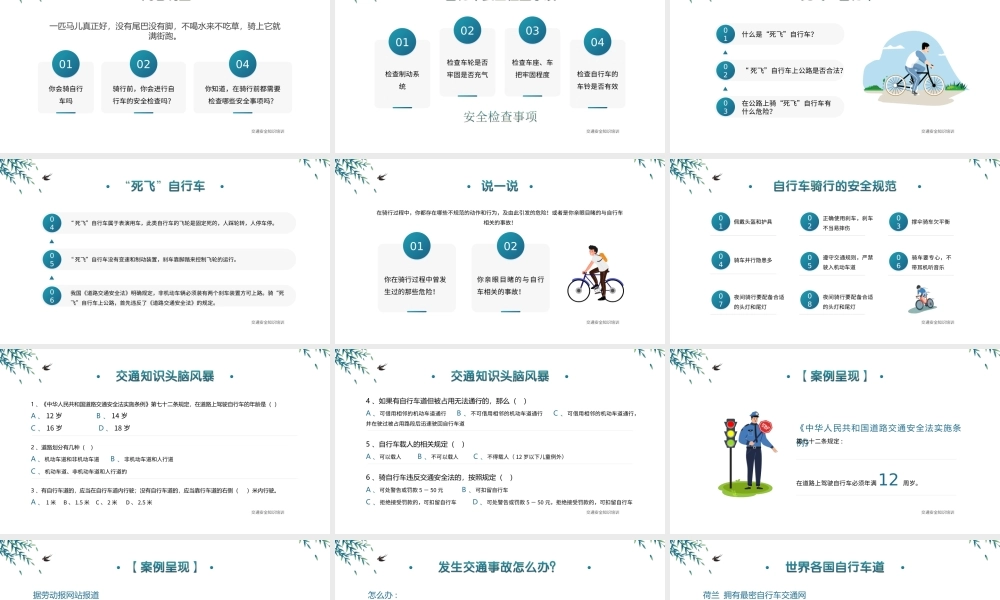Click question 5、自行车载人的相关规定
Screen dimensions: 1000x600
pyautogui.click(x=415, y=444)
